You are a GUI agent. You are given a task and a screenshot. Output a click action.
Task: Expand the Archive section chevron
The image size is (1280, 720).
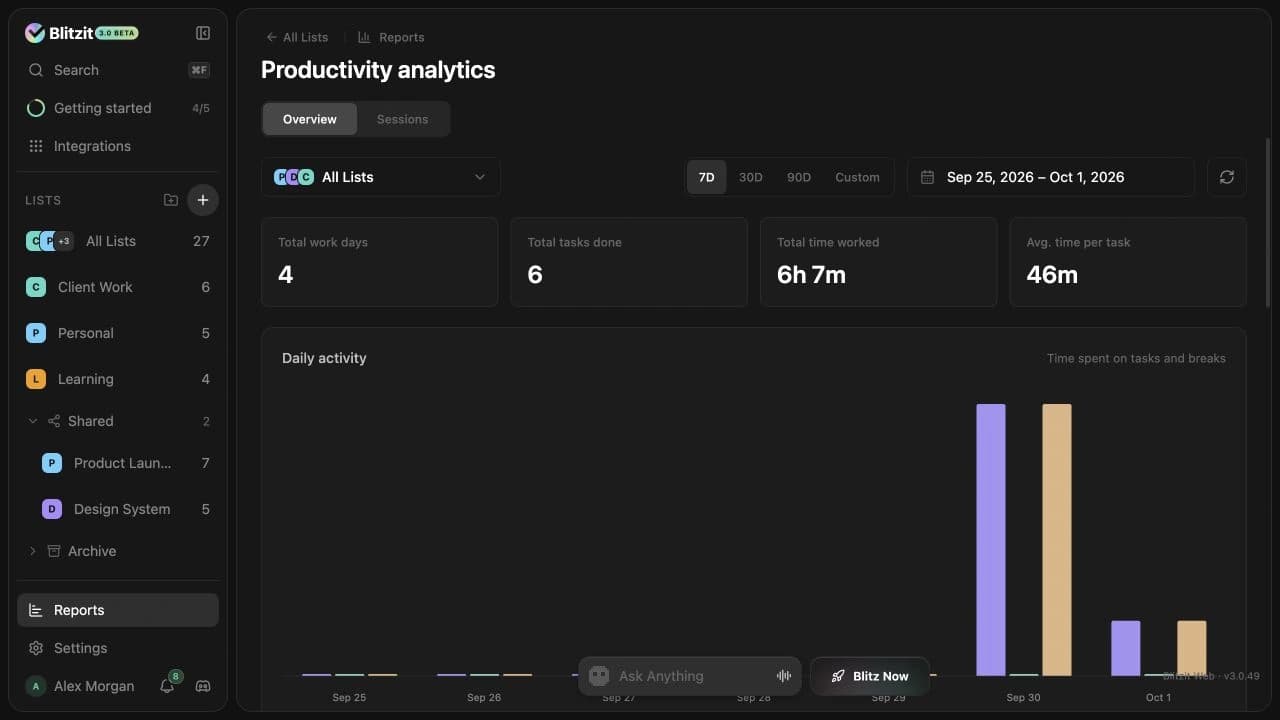pos(33,551)
